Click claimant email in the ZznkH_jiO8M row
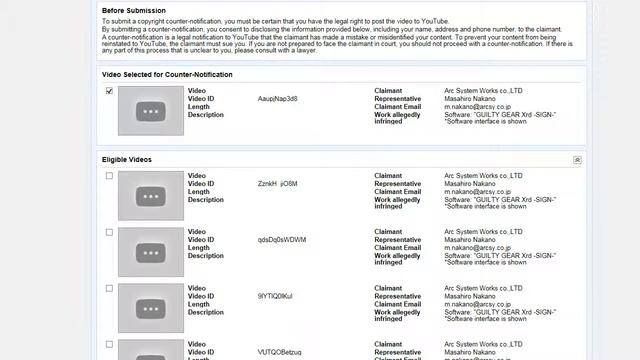 click(x=478, y=192)
